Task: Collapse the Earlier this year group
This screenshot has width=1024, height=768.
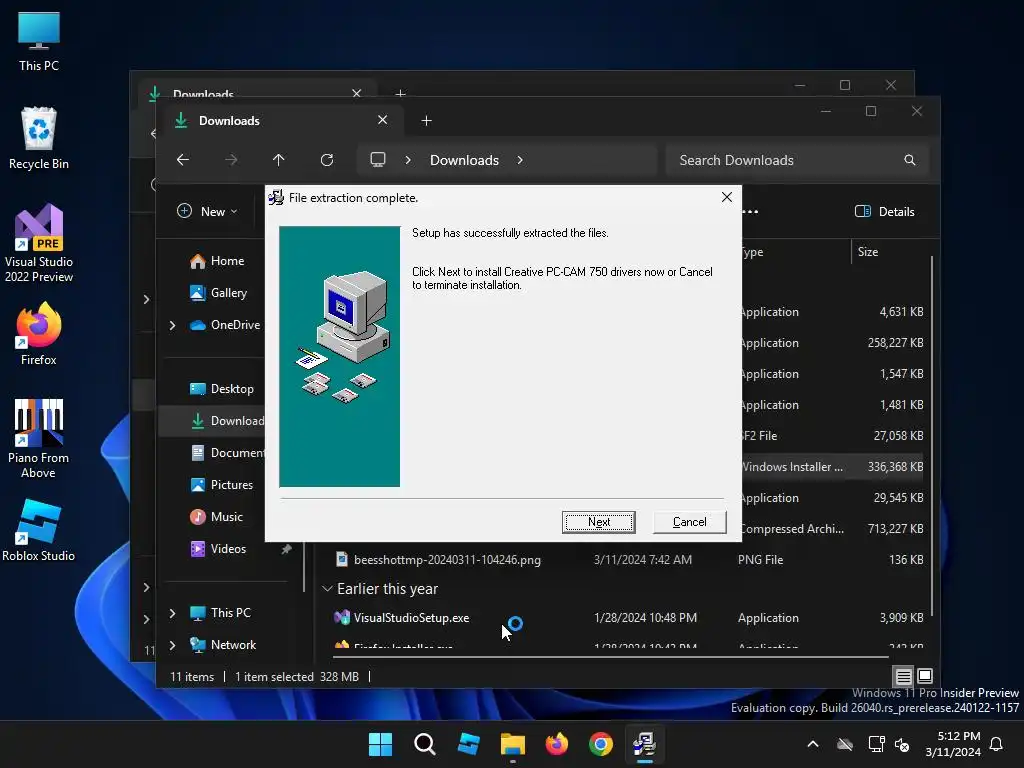Action: 327,589
